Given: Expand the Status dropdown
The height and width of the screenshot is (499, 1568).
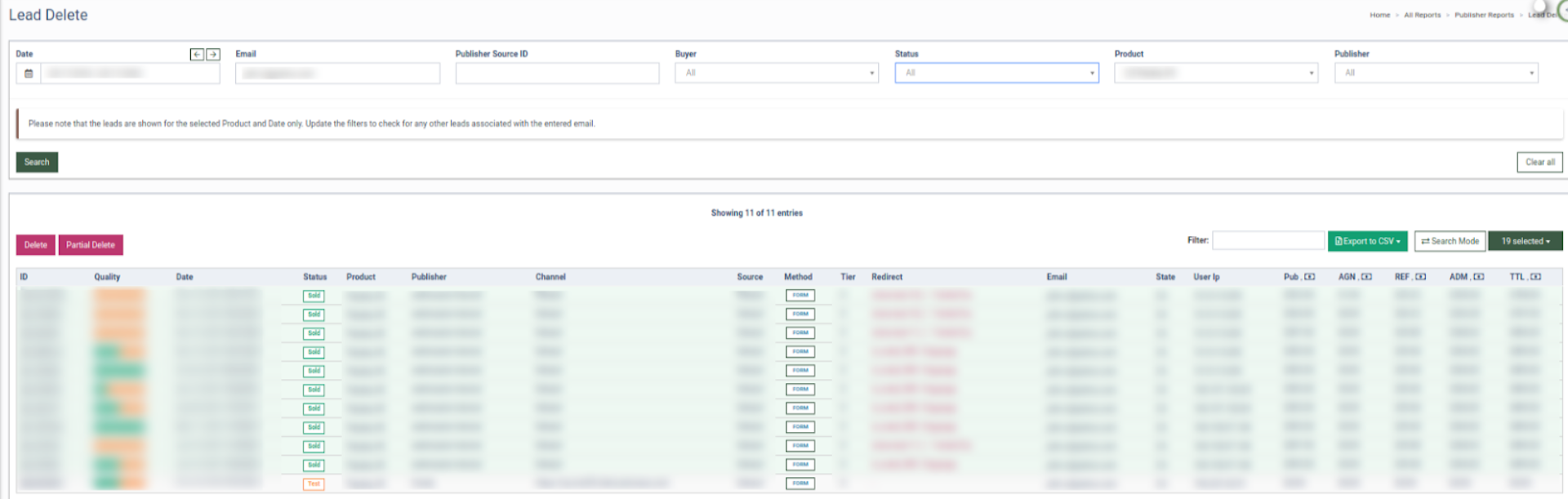Looking at the screenshot, I should 996,74.
